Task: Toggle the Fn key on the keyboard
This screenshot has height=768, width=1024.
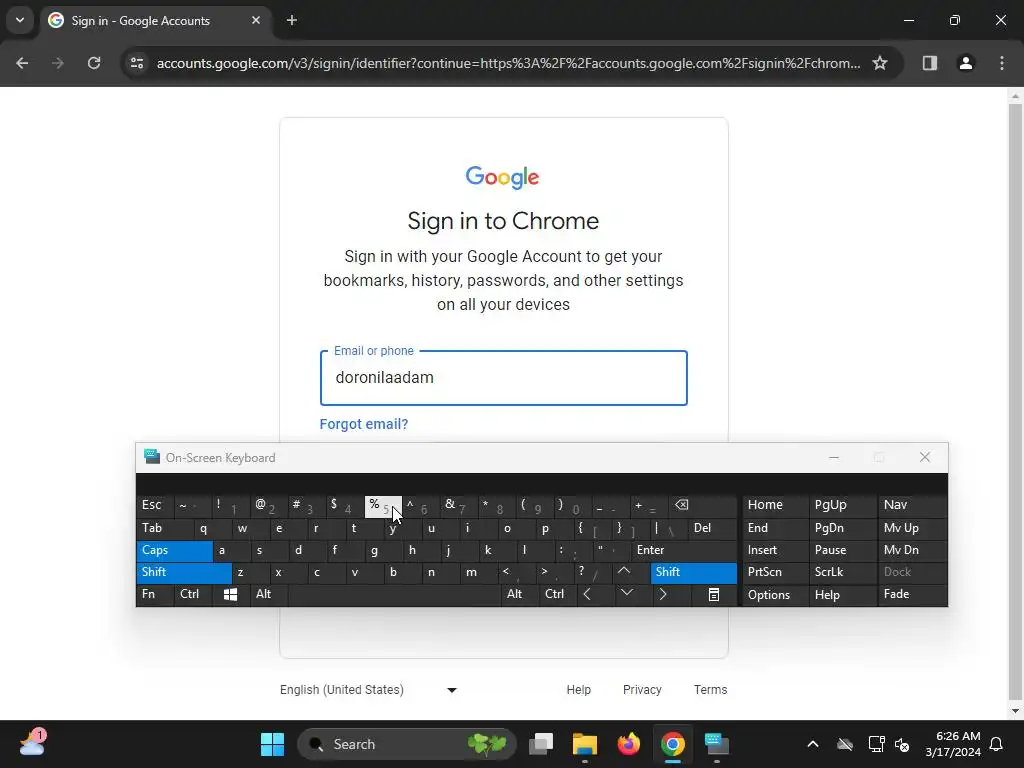Action: (155, 594)
